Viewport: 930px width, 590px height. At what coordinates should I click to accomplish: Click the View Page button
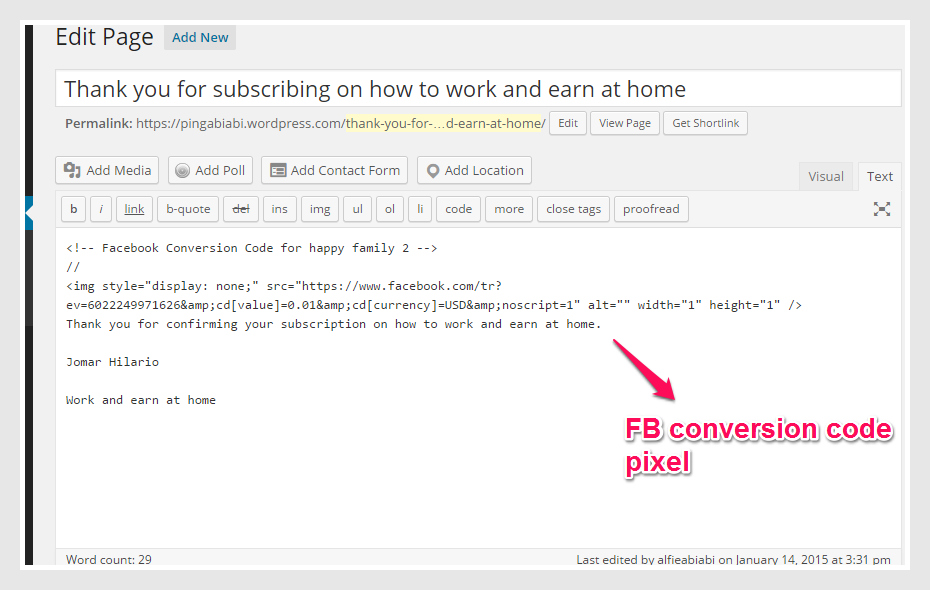(625, 123)
